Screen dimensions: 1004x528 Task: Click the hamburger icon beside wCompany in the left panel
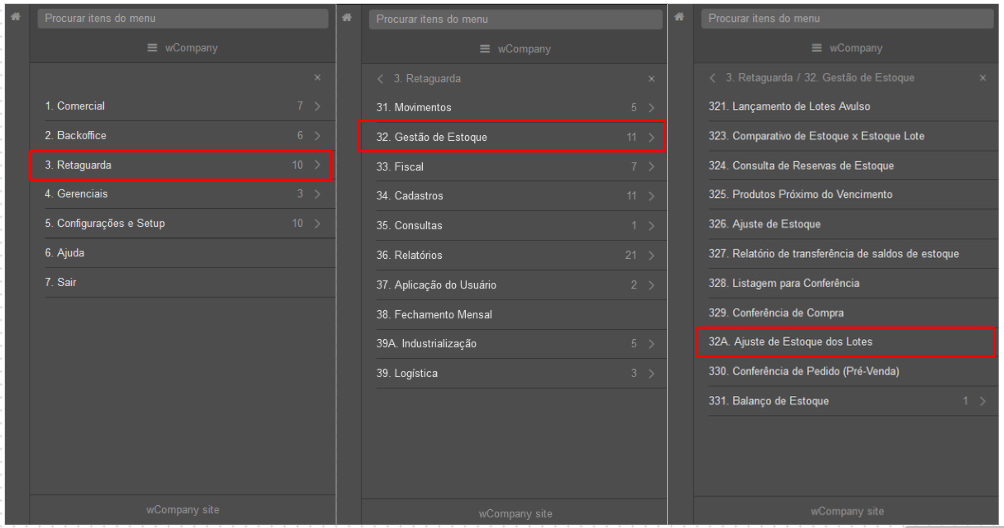(152, 48)
